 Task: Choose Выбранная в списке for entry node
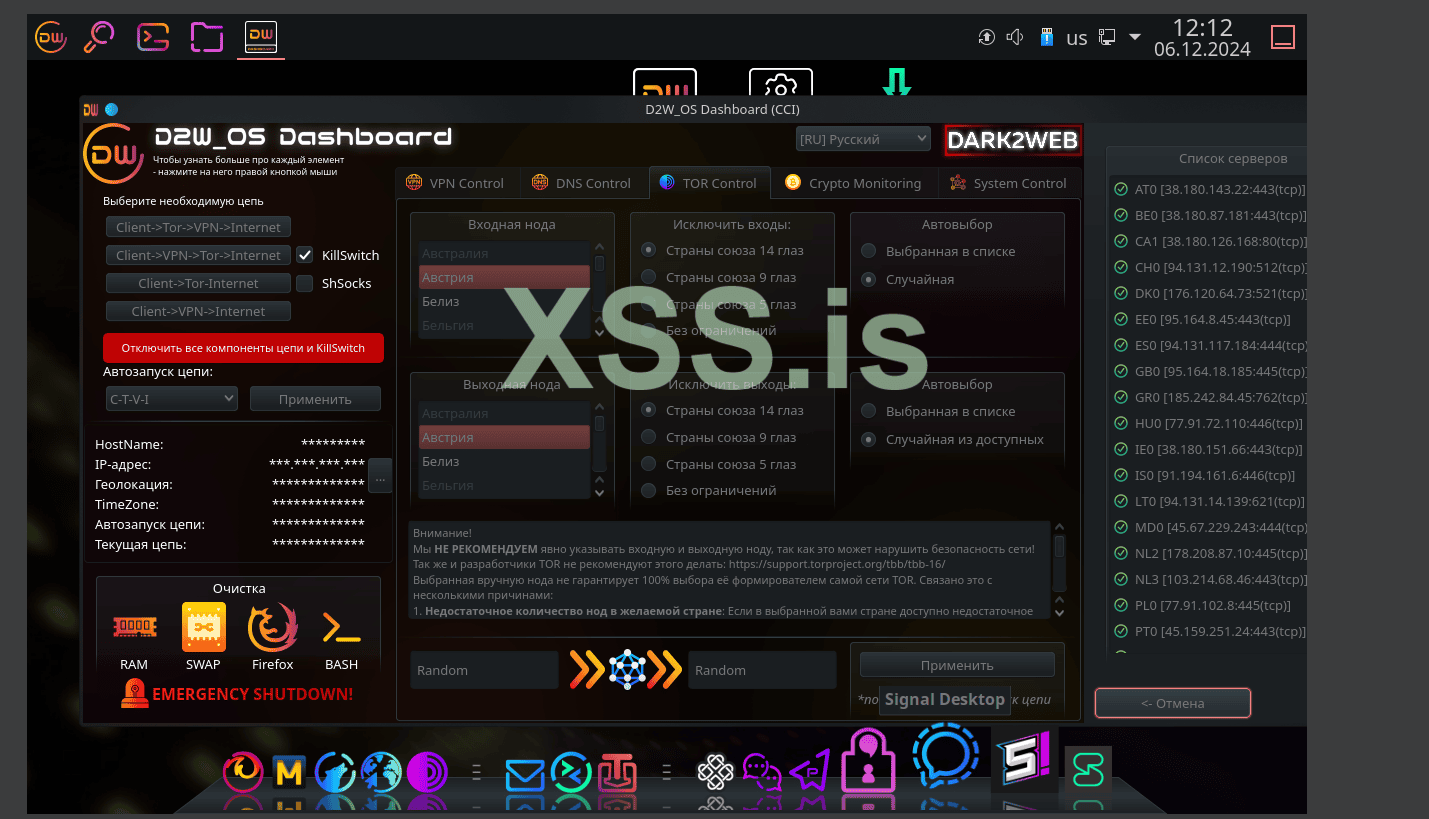pos(869,251)
